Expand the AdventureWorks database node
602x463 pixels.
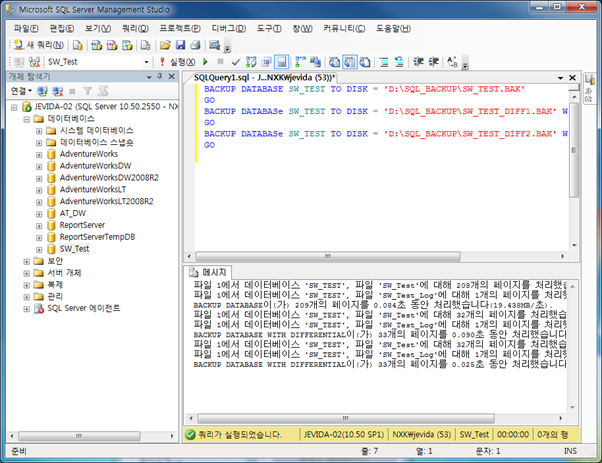click(39, 155)
